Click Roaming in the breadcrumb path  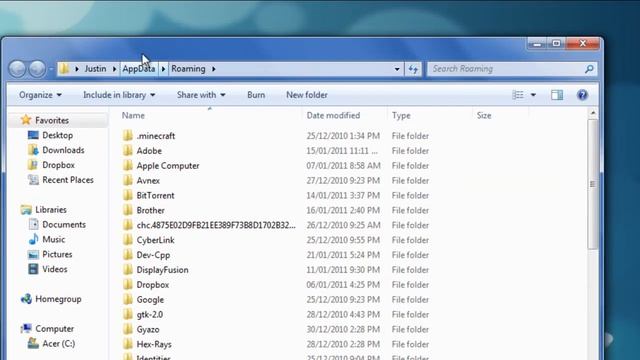188,69
